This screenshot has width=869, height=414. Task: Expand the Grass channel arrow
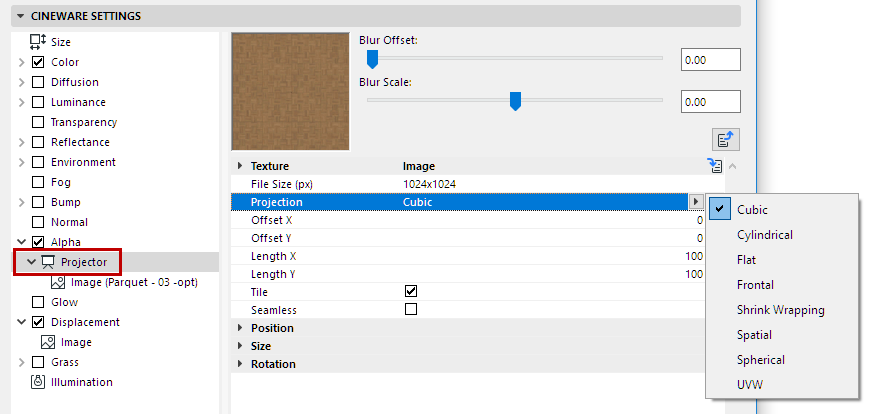(22, 362)
